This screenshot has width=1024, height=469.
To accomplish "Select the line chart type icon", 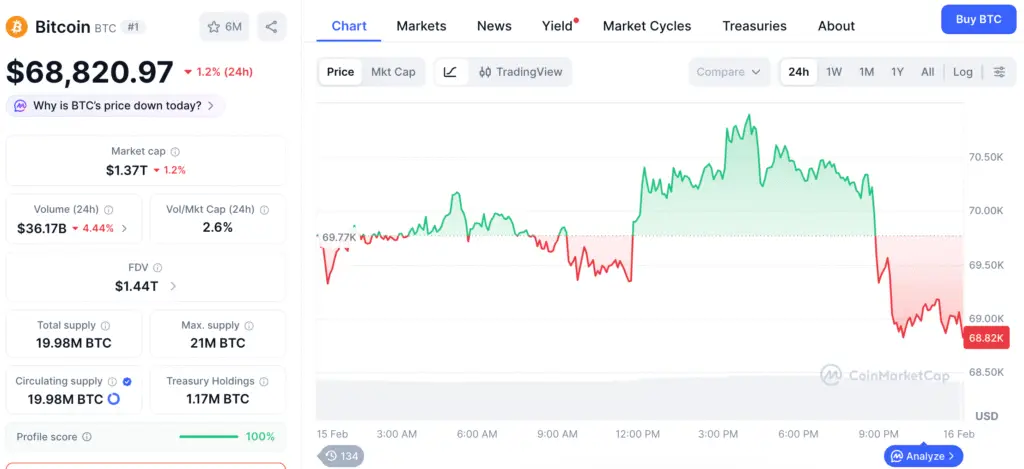I will [451, 72].
